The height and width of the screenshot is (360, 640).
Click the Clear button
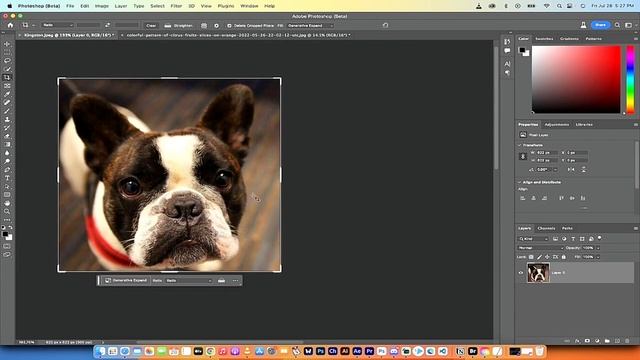coord(151,25)
